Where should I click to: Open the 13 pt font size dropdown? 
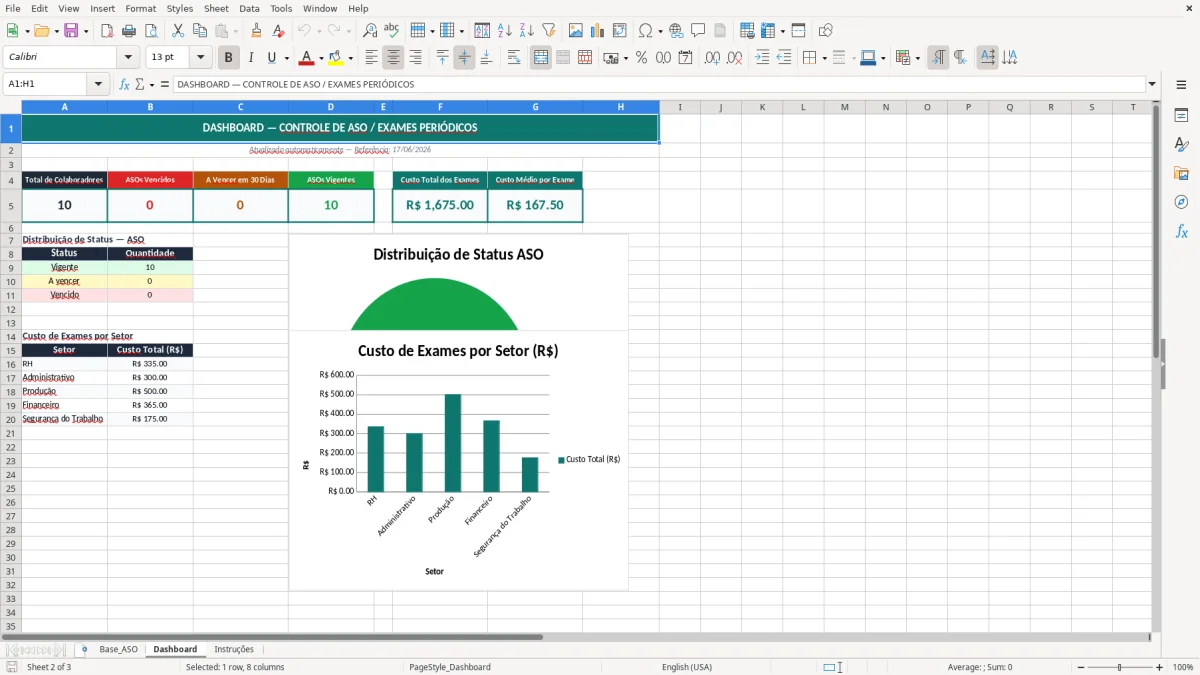tap(201, 58)
